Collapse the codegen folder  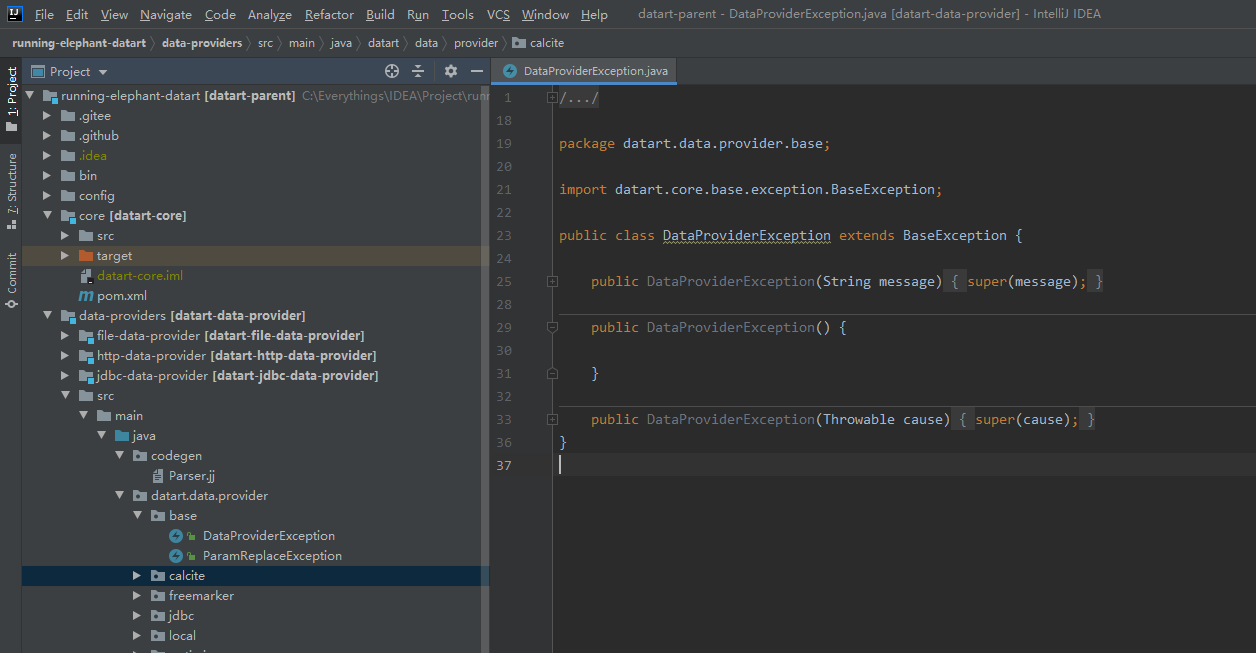(x=119, y=456)
